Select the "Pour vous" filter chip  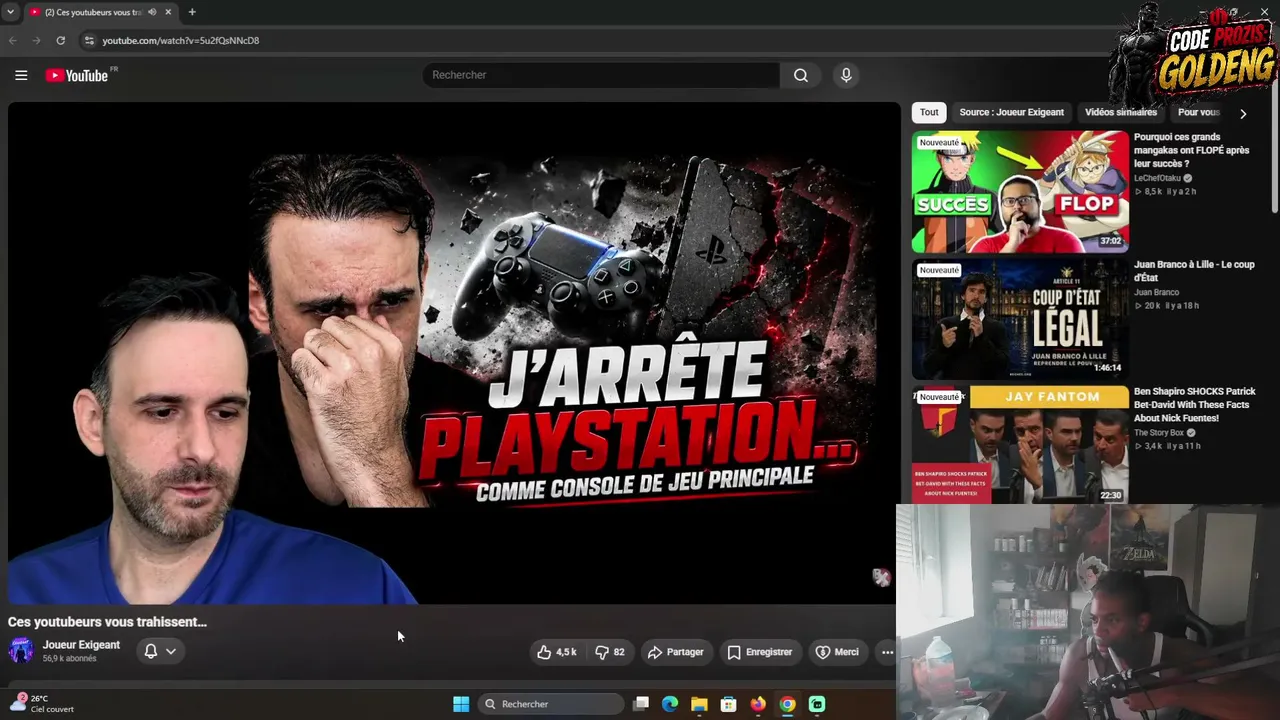click(x=1199, y=112)
